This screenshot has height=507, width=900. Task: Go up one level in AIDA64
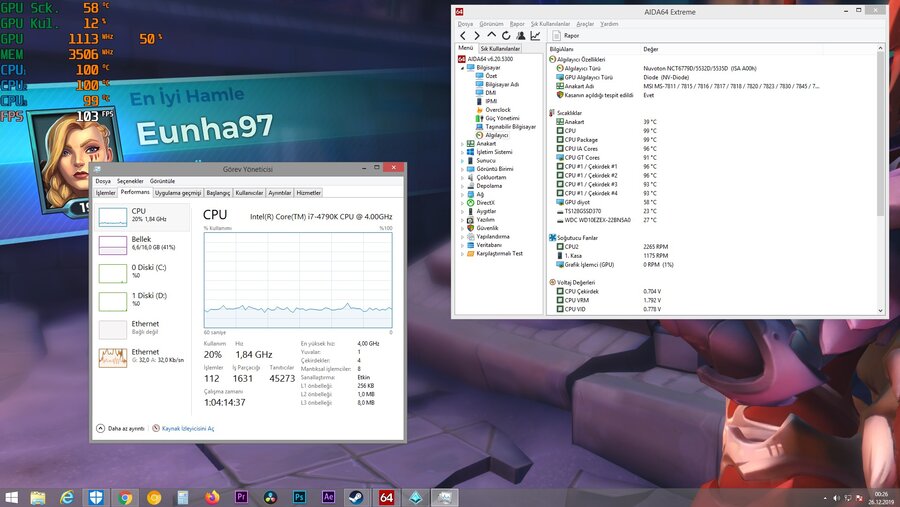[x=491, y=36]
